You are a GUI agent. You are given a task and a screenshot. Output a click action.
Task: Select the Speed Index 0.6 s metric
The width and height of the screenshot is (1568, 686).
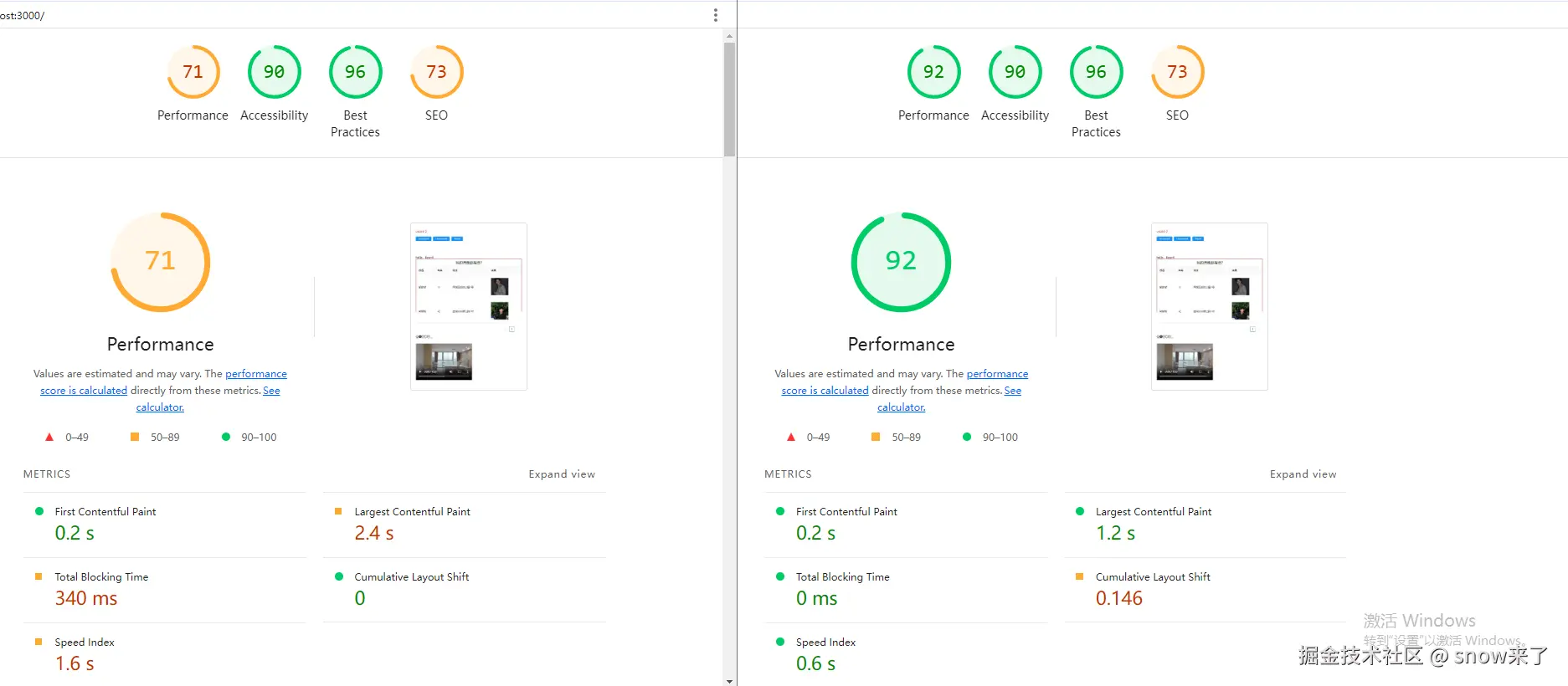coord(906,655)
